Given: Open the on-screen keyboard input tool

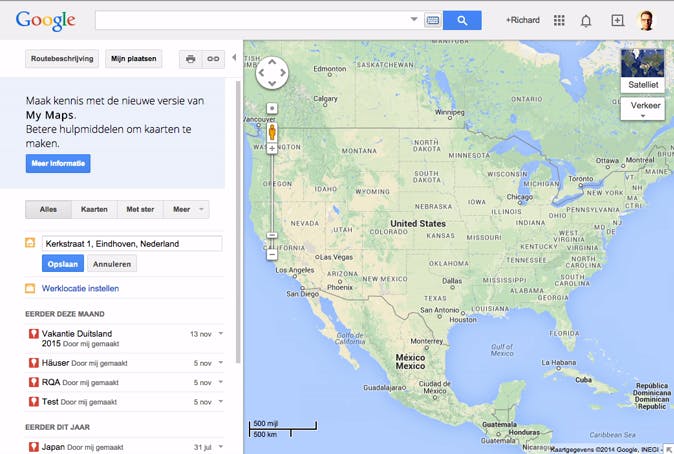Looking at the screenshot, I should coord(433,20).
